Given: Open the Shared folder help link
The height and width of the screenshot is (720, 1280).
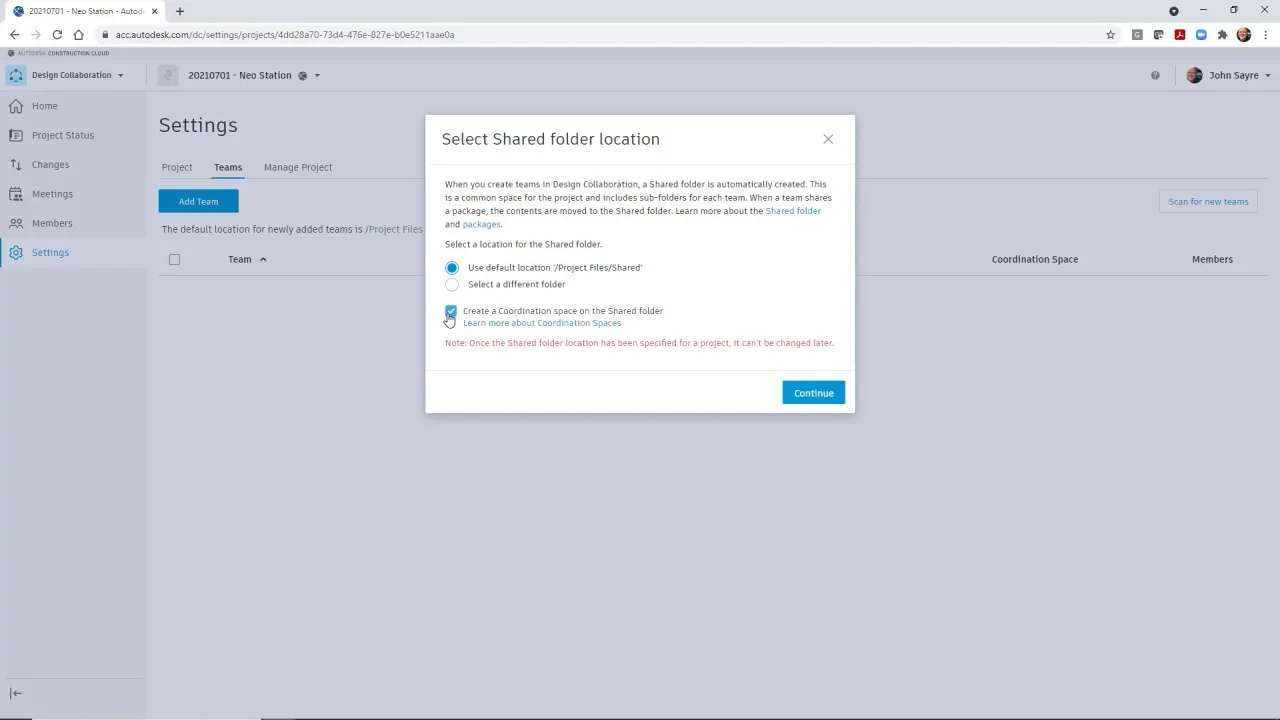Looking at the screenshot, I should coord(793,211).
